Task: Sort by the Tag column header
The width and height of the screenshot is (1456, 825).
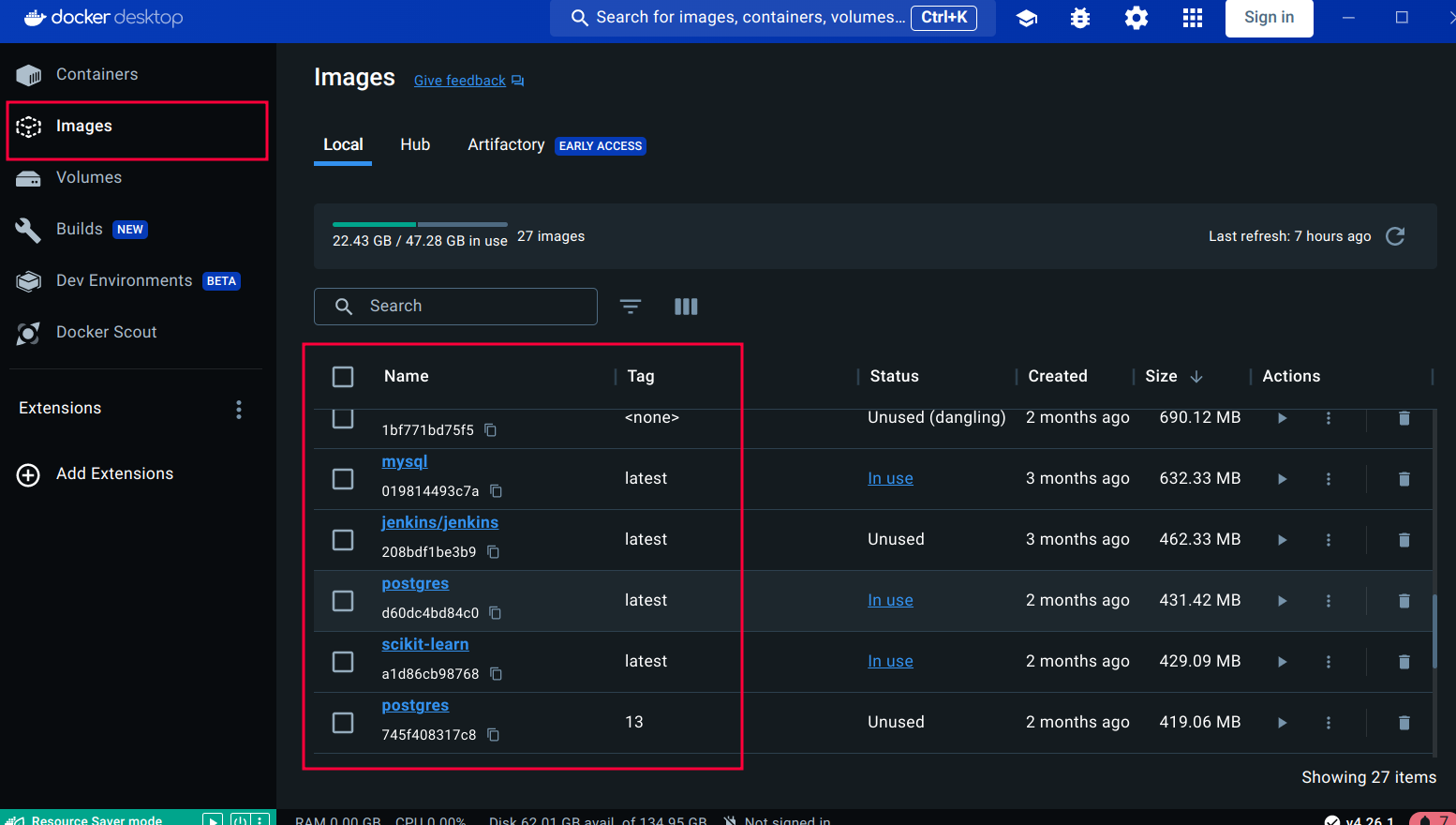Action: pos(641,376)
